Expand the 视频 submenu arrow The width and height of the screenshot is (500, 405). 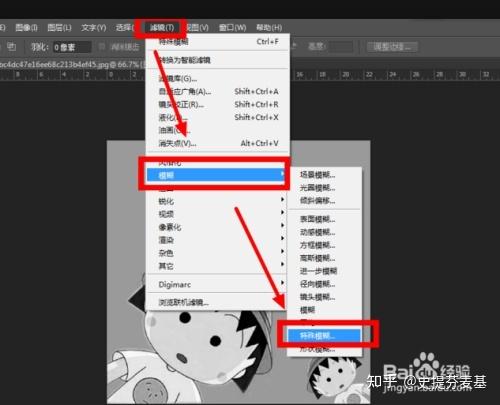(282, 212)
